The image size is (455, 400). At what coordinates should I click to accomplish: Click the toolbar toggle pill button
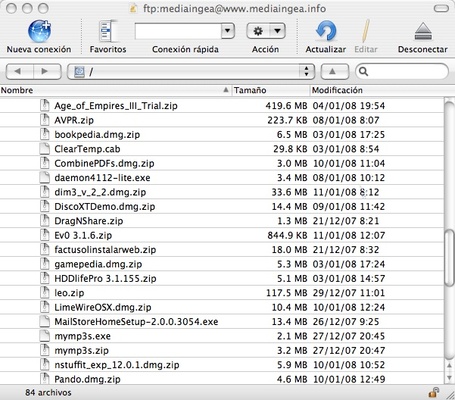pyautogui.click(x=441, y=8)
